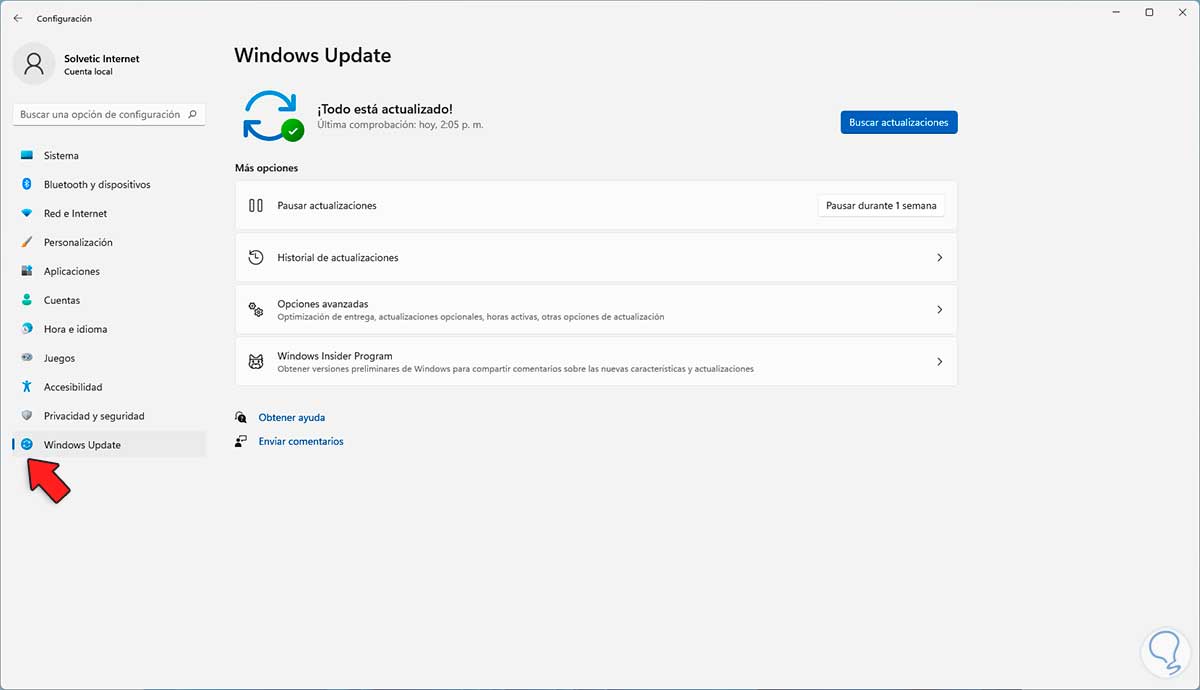Select the Accesibilidad icon
Viewport: 1200px width, 690px height.
(26, 387)
